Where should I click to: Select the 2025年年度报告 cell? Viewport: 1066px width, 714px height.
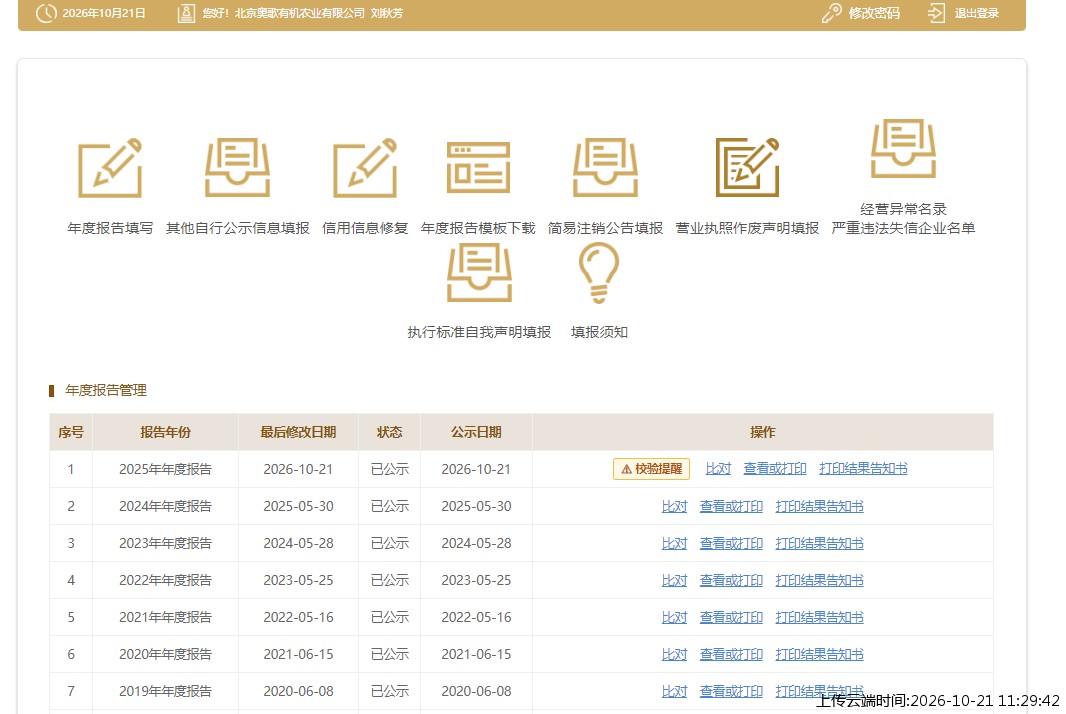pos(165,469)
